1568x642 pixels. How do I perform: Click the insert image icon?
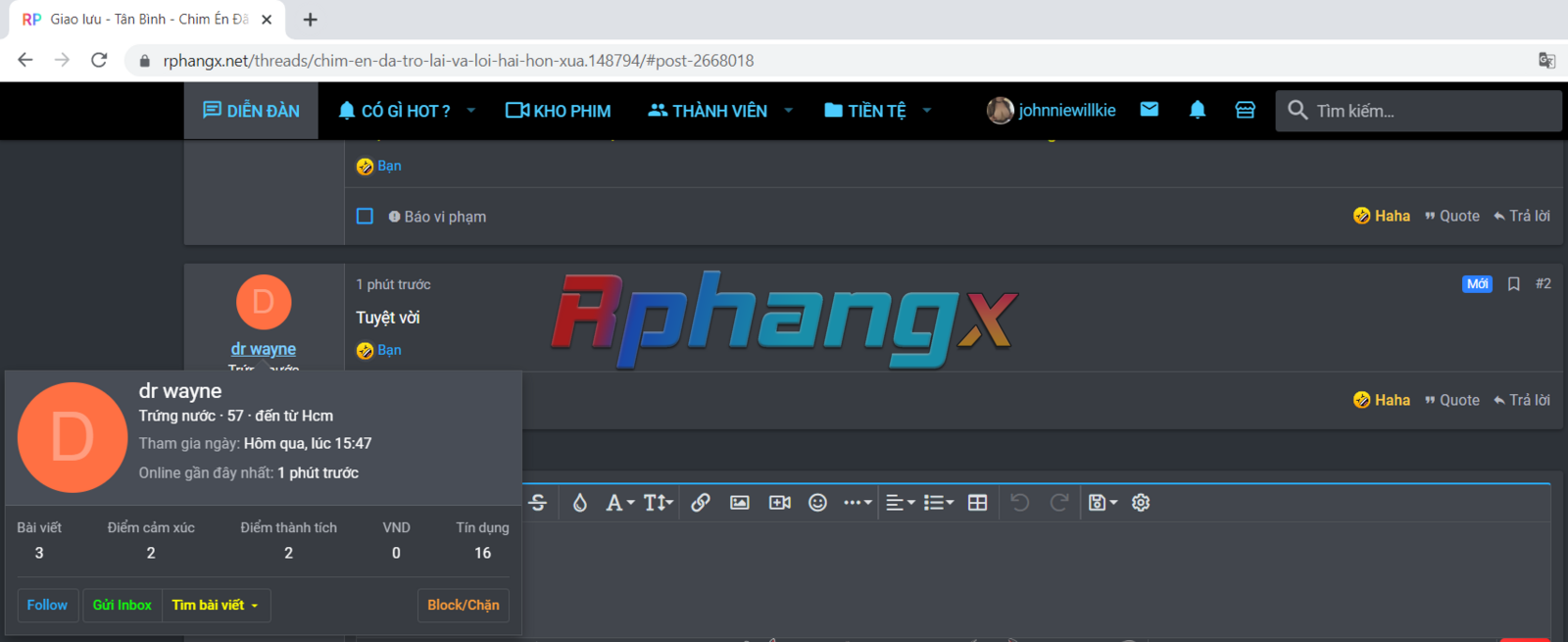click(740, 503)
